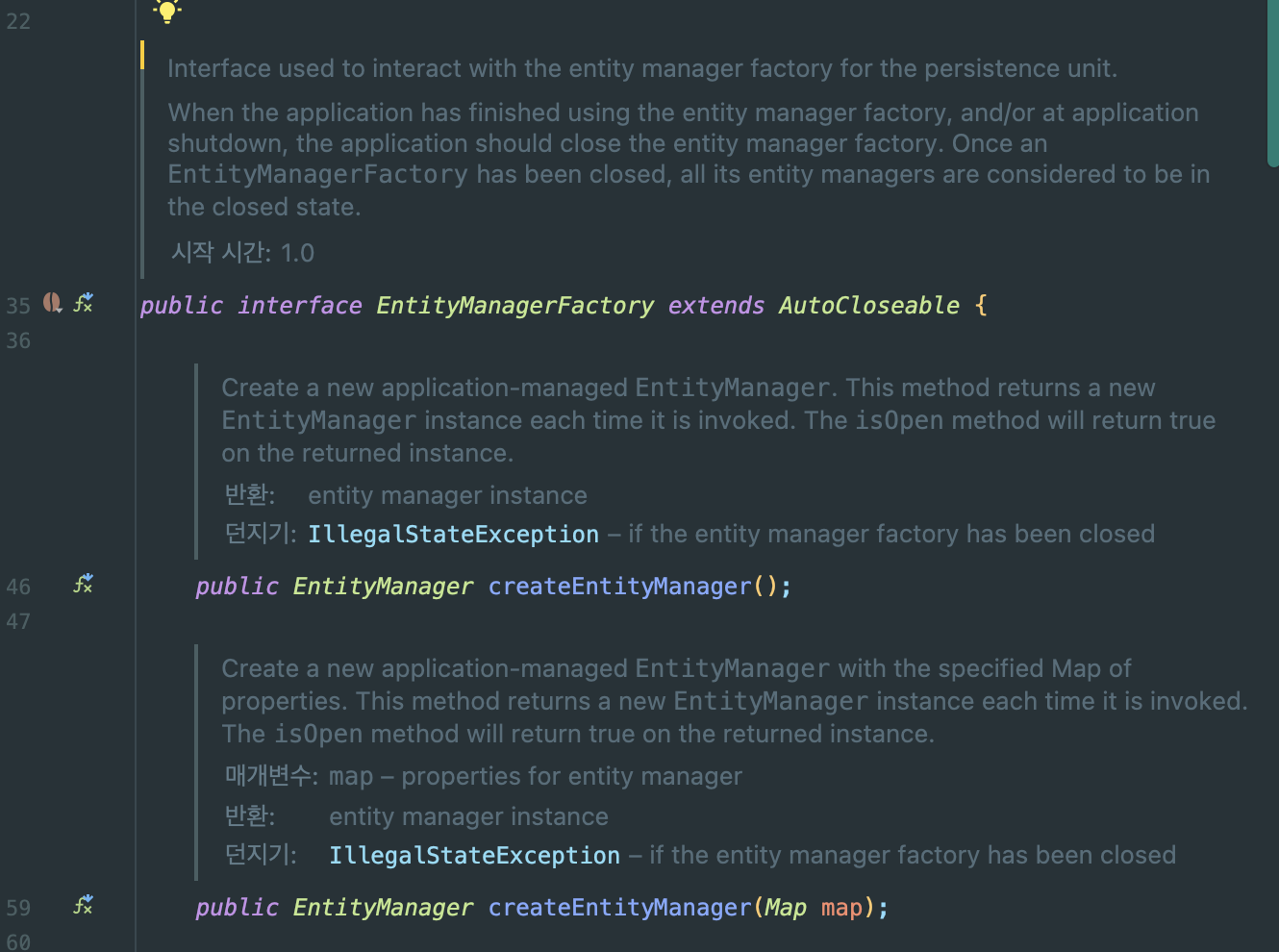Click EntityManager return type on line 46
Image resolution: width=1279 pixels, height=952 pixels.
(x=383, y=587)
